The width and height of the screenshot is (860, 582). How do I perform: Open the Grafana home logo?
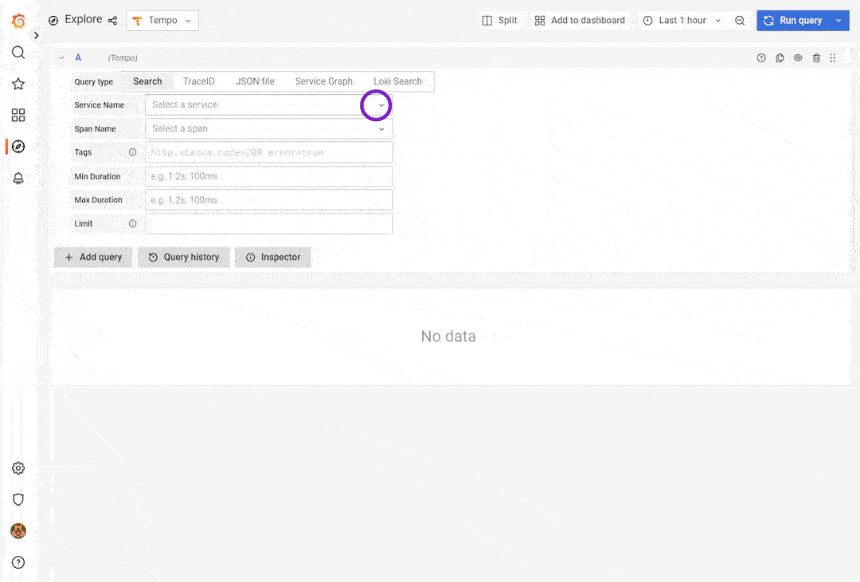click(18, 21)
